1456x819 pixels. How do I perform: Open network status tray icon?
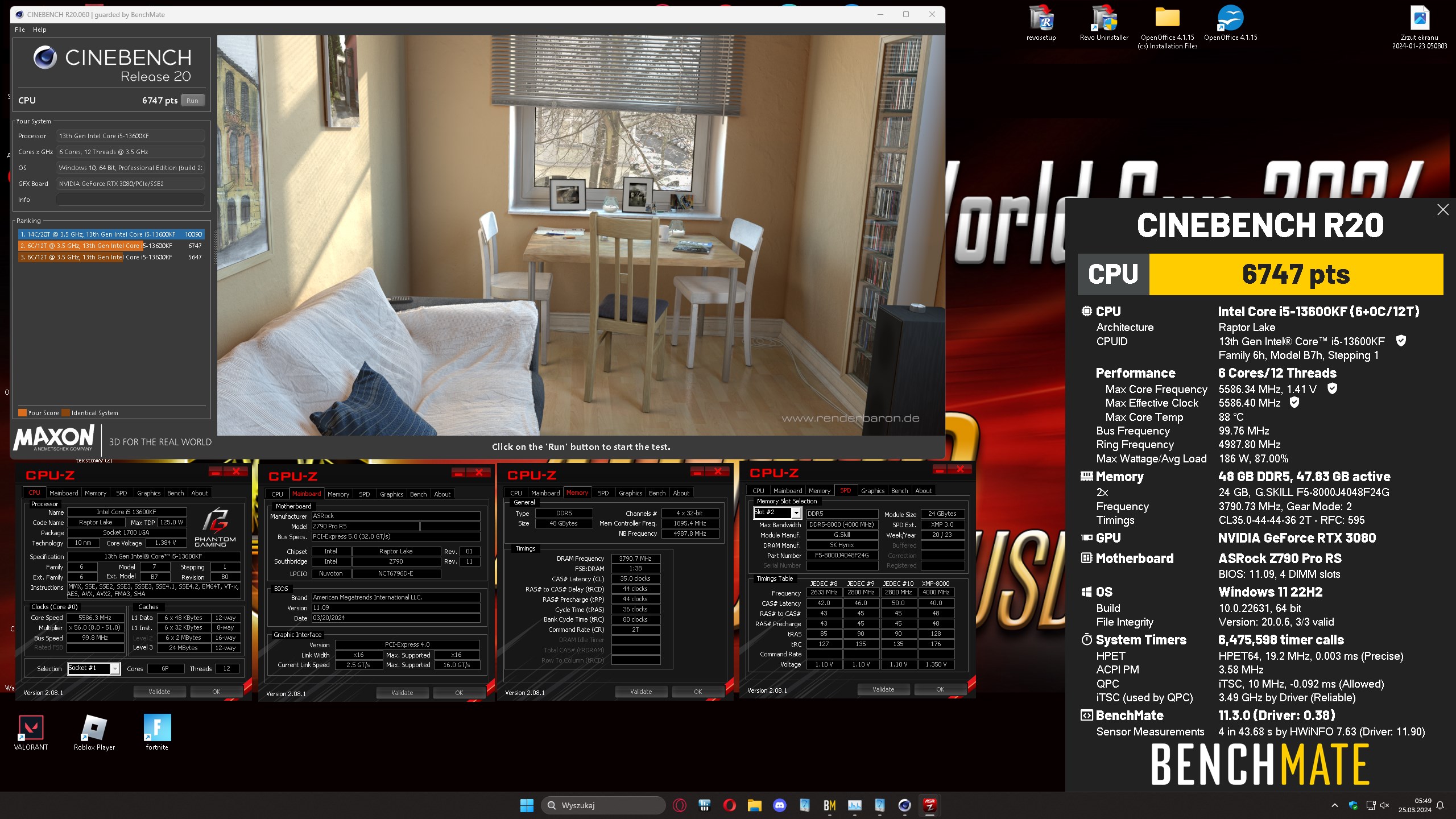click(1371, 805)
